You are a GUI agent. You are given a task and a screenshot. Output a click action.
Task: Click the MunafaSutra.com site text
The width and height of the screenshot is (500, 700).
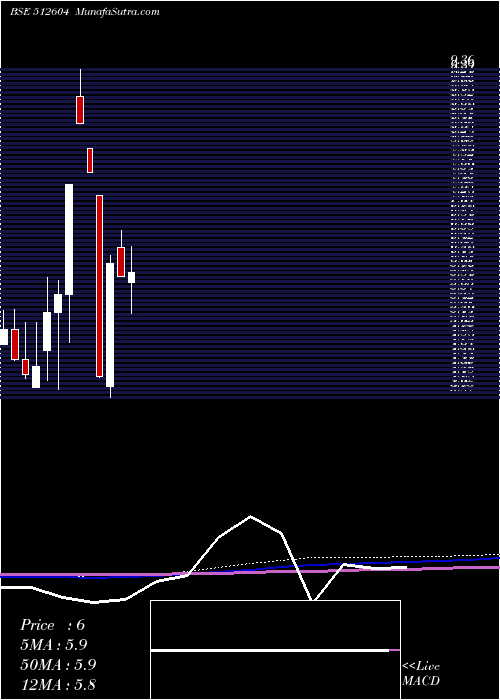[x=117, y=12]
